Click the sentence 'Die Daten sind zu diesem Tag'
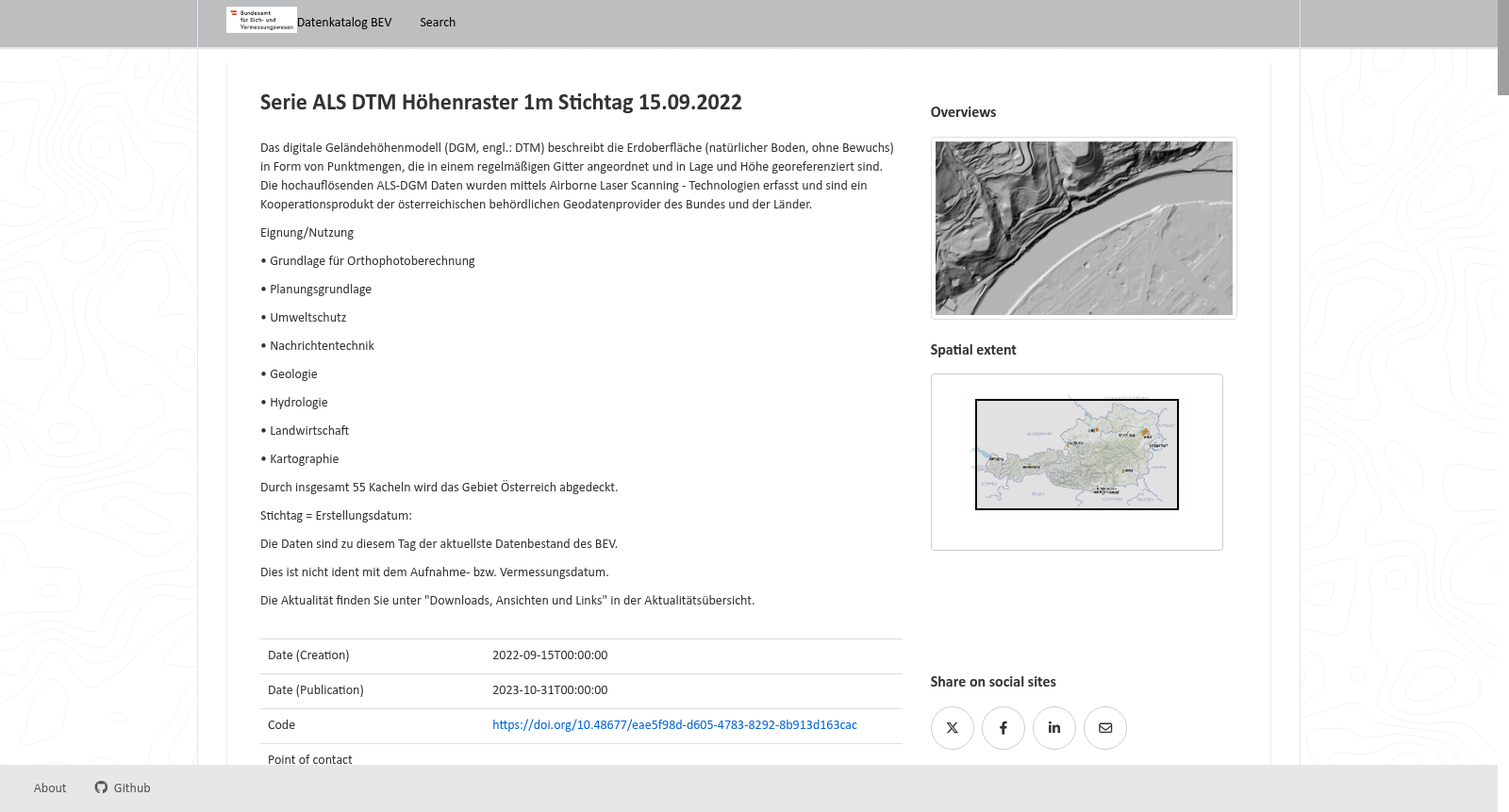The image size is (1509, 812). [x=439, y=544]
